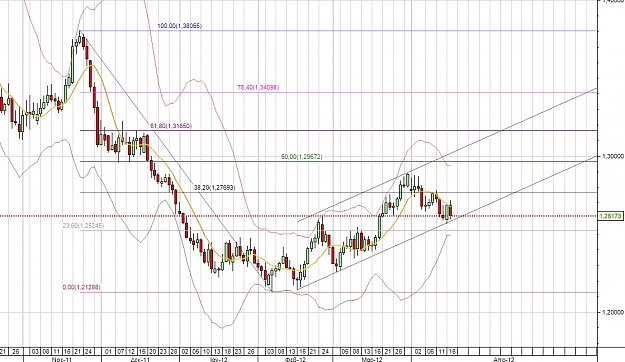This screenshot has width=625, height=362.
Task: Click the Nov-11 month label
Action: coord(62,360)
